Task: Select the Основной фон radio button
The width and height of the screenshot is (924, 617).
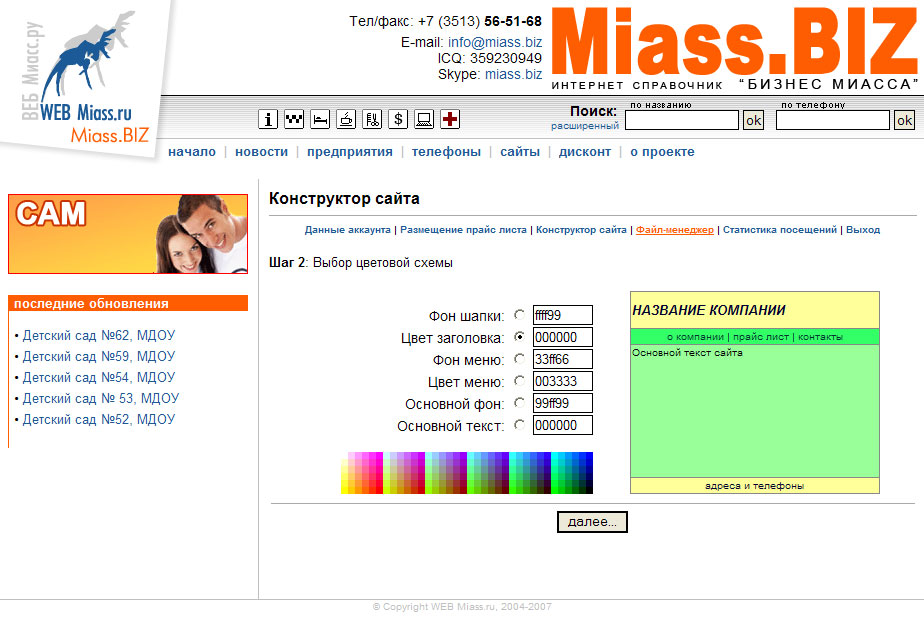Action: pos(519,402)
